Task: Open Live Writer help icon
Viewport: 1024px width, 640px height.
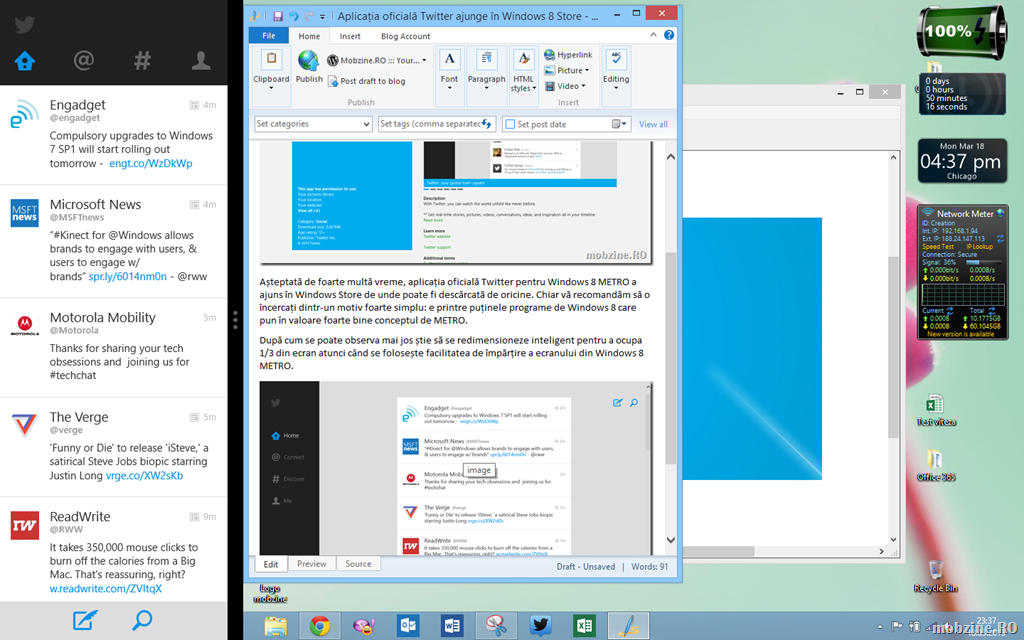Action: (669, 35)
